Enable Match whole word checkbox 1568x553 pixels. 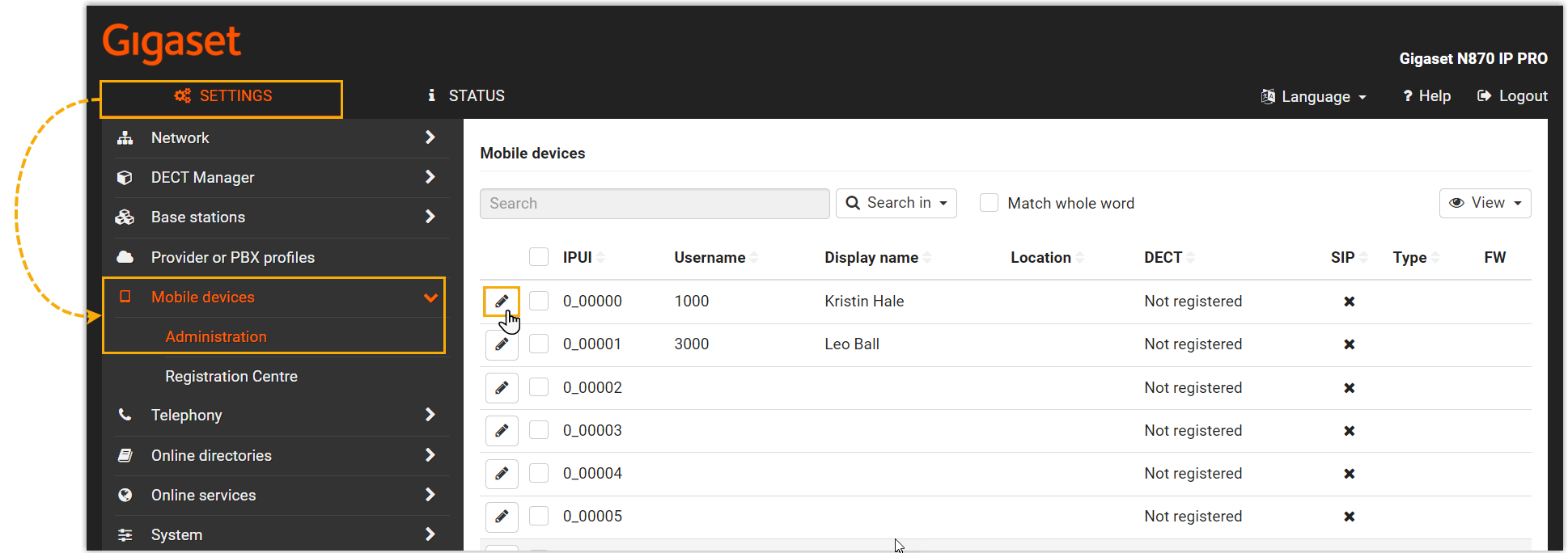pyautogui.click(x=989, y=203)
